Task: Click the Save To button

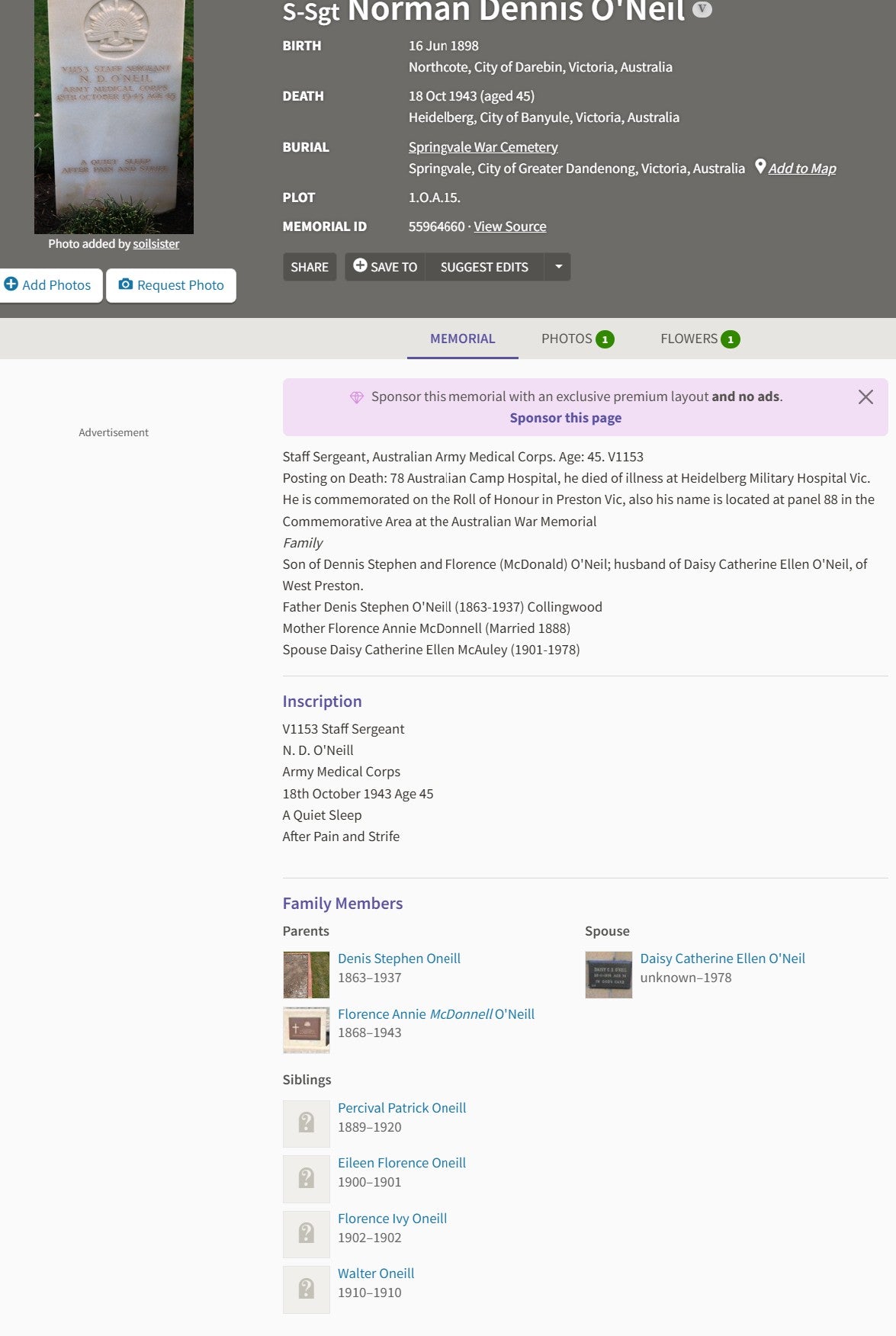Action: [x=385, y=267]
